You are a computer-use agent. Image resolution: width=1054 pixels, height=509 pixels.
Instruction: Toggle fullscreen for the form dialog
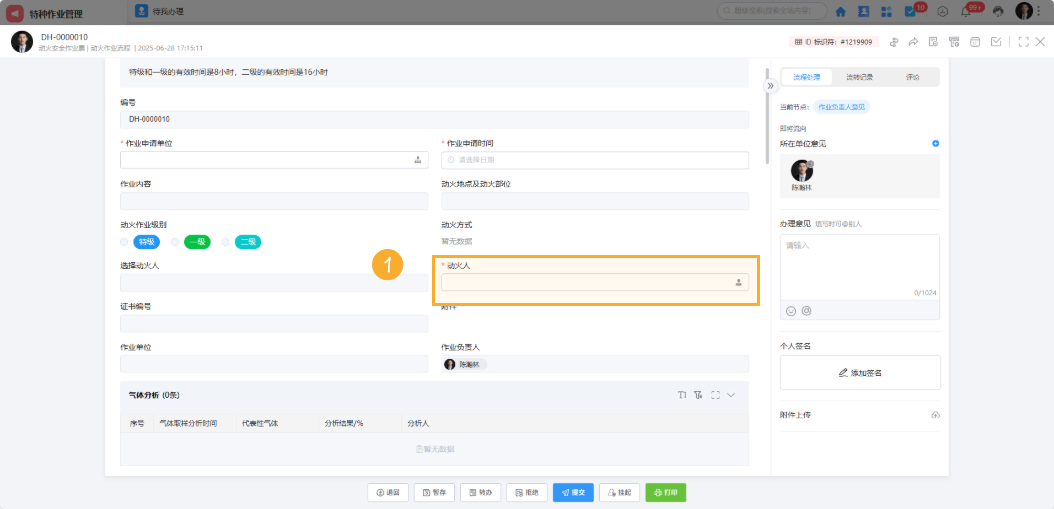click(1022, 42)
